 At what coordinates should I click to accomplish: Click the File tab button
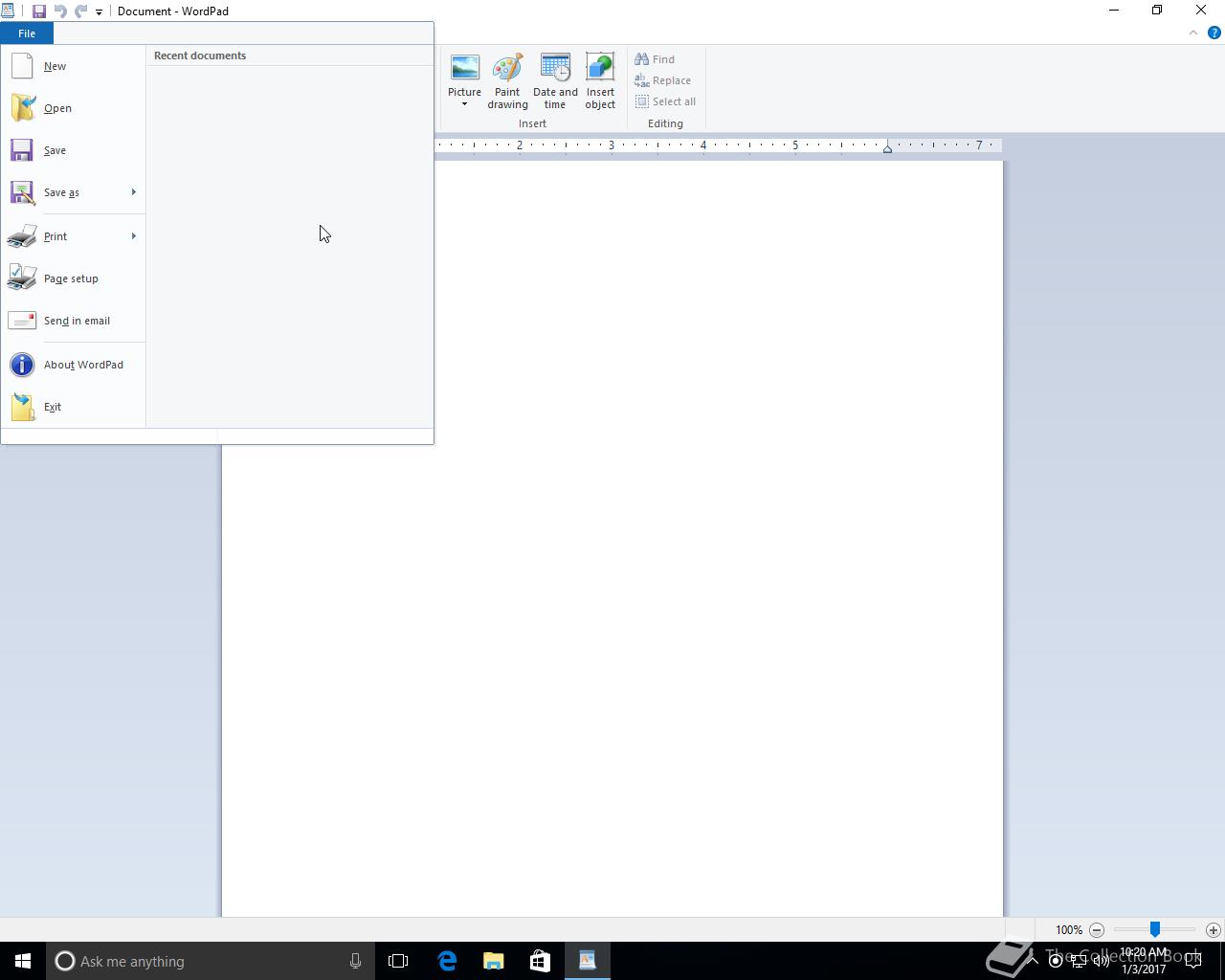27,33
